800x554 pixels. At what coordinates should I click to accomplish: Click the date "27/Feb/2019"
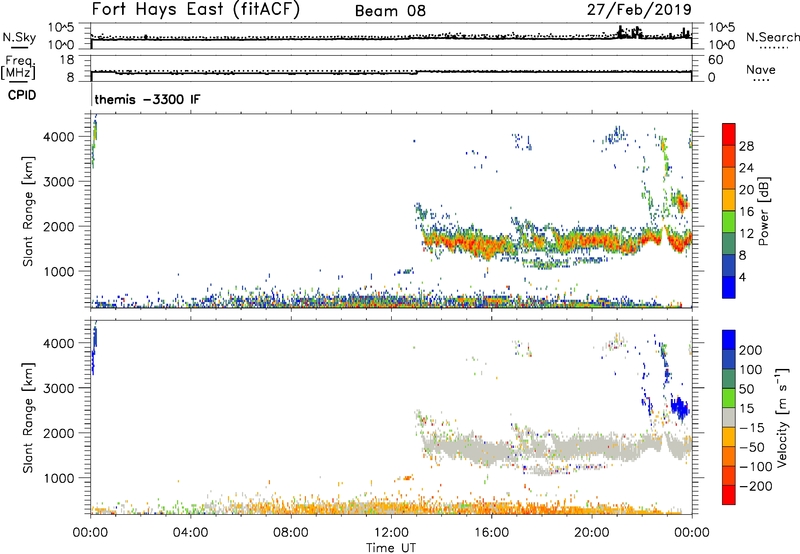click(639, 9)
